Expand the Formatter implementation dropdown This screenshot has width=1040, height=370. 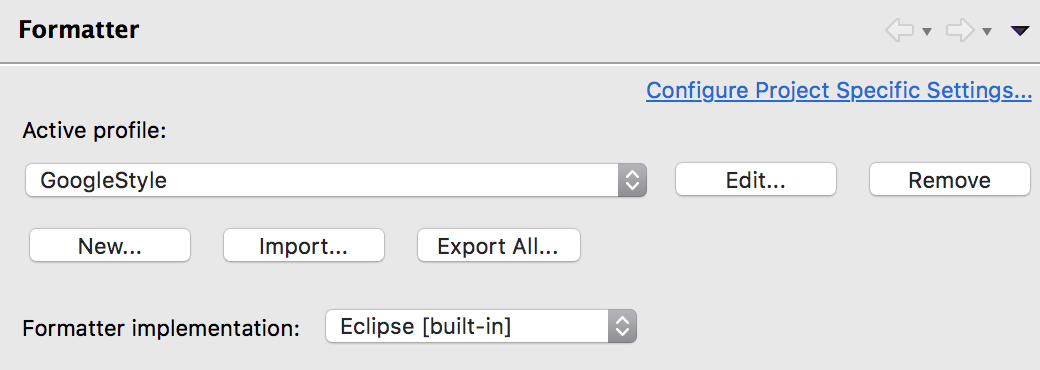click(x=480, y=326)
